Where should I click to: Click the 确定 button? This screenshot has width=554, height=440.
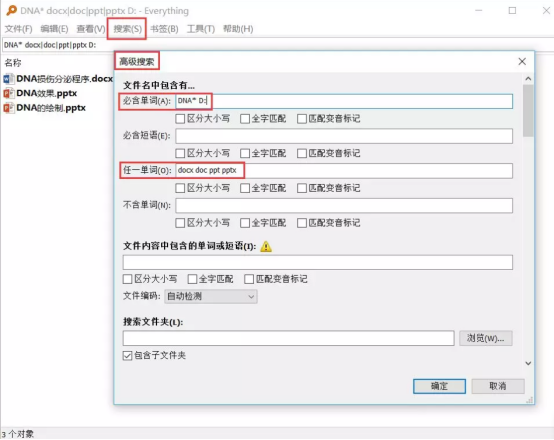click(439, 386)
